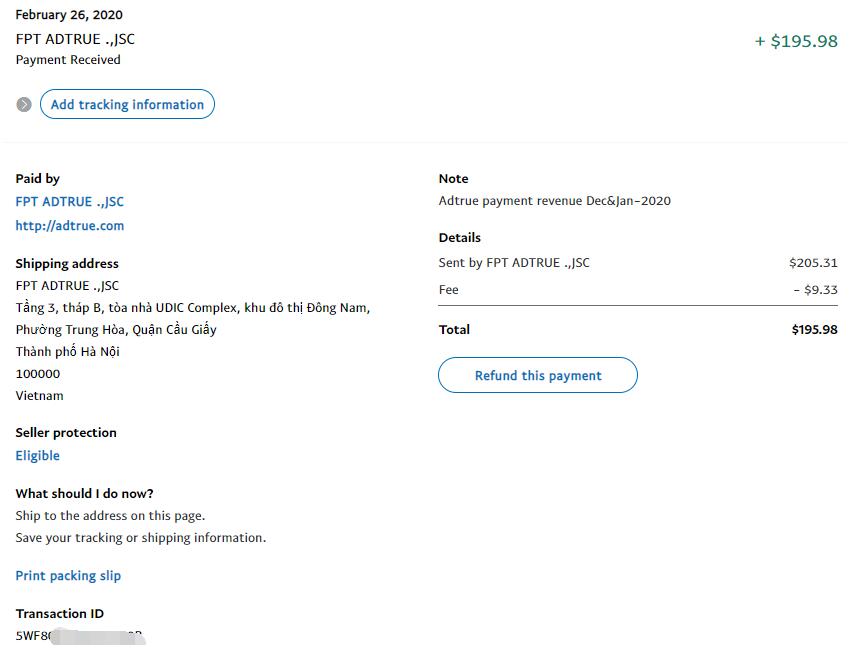Click the bold $195.98 total value
Viewport: 862px width, 662px height.
pyautogui.click(x=814, y=329)
